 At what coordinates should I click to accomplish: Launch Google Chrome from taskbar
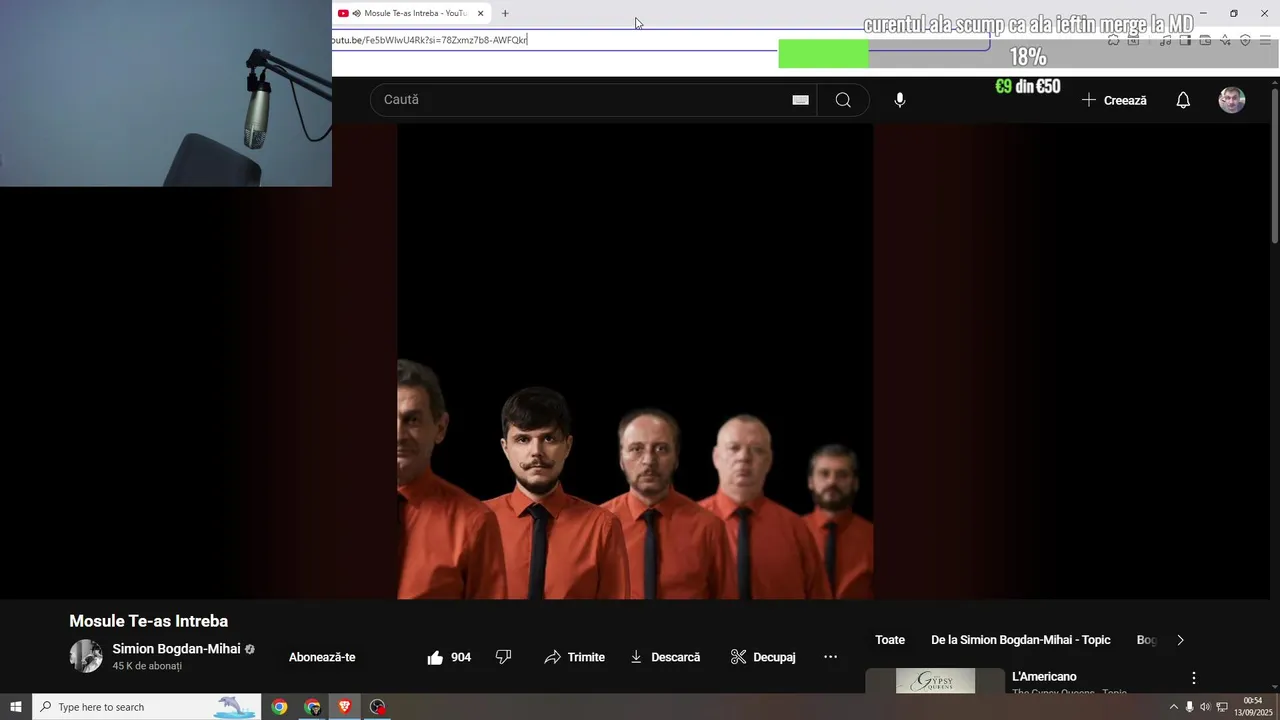pos(280,707)
